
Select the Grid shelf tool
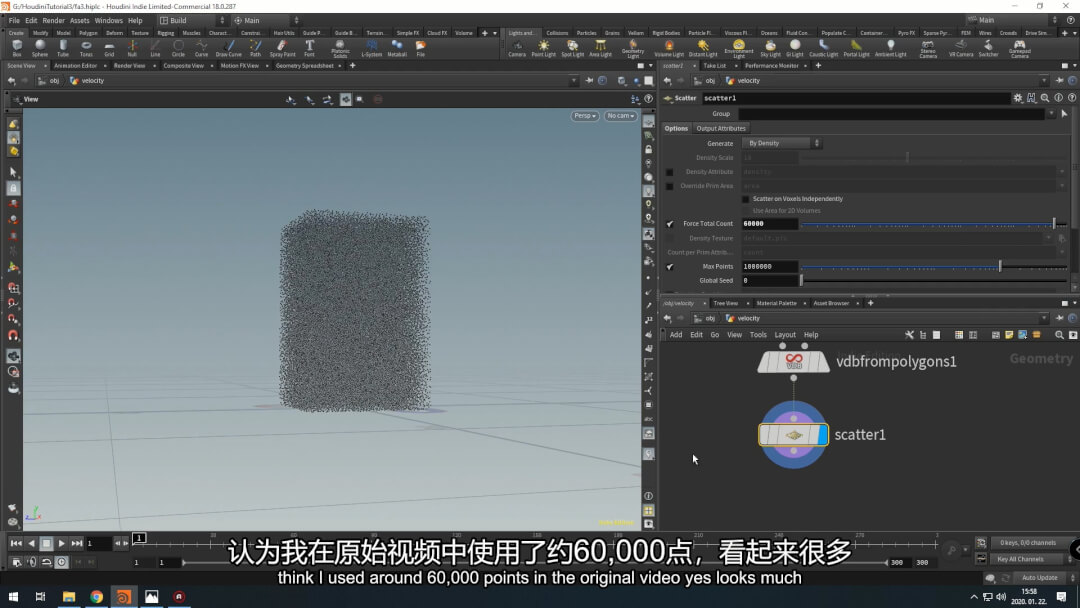click(109, 48)
